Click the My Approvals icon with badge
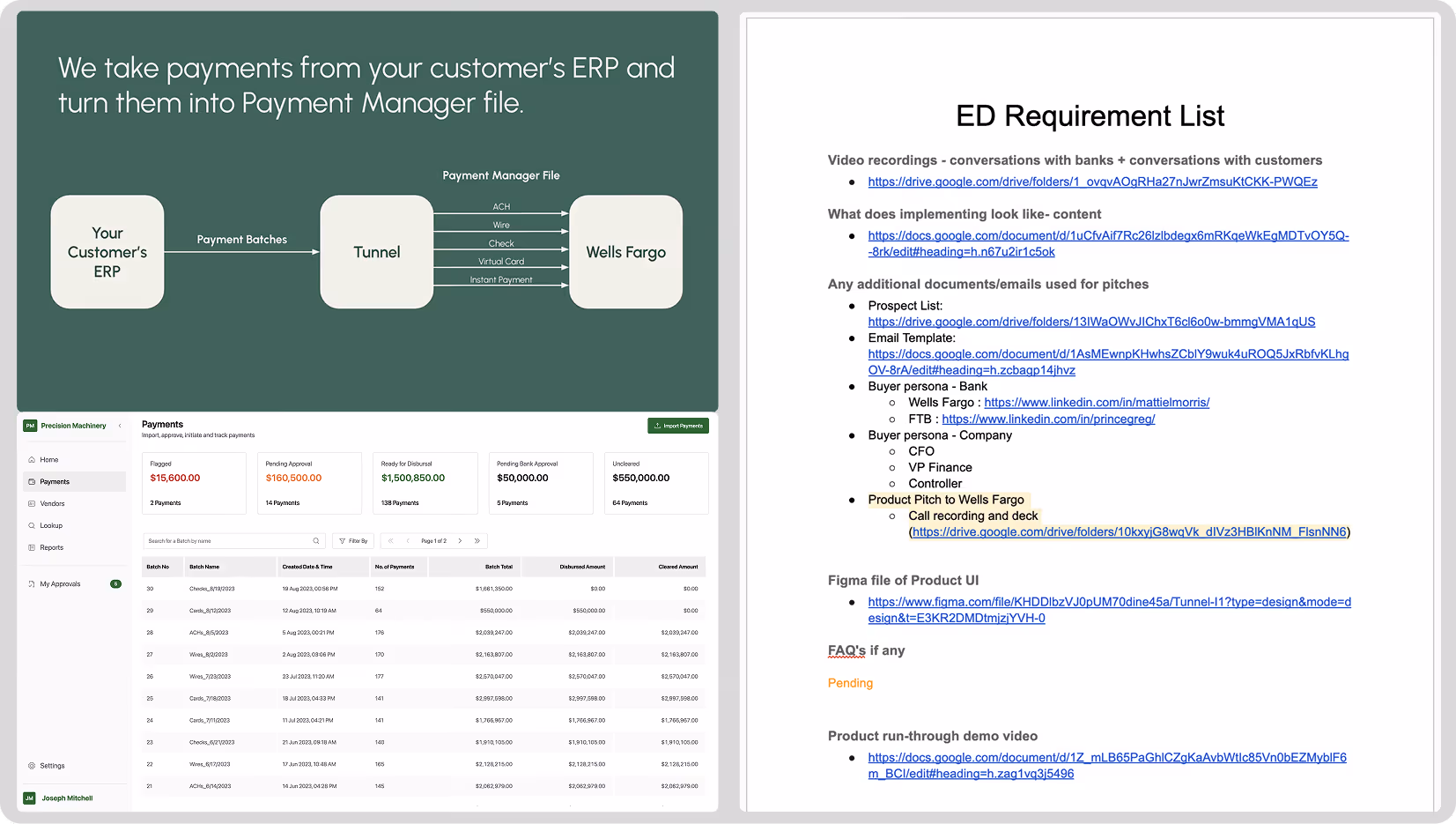The height and width of the screenshot is (824, 1456). pos(31,584)
